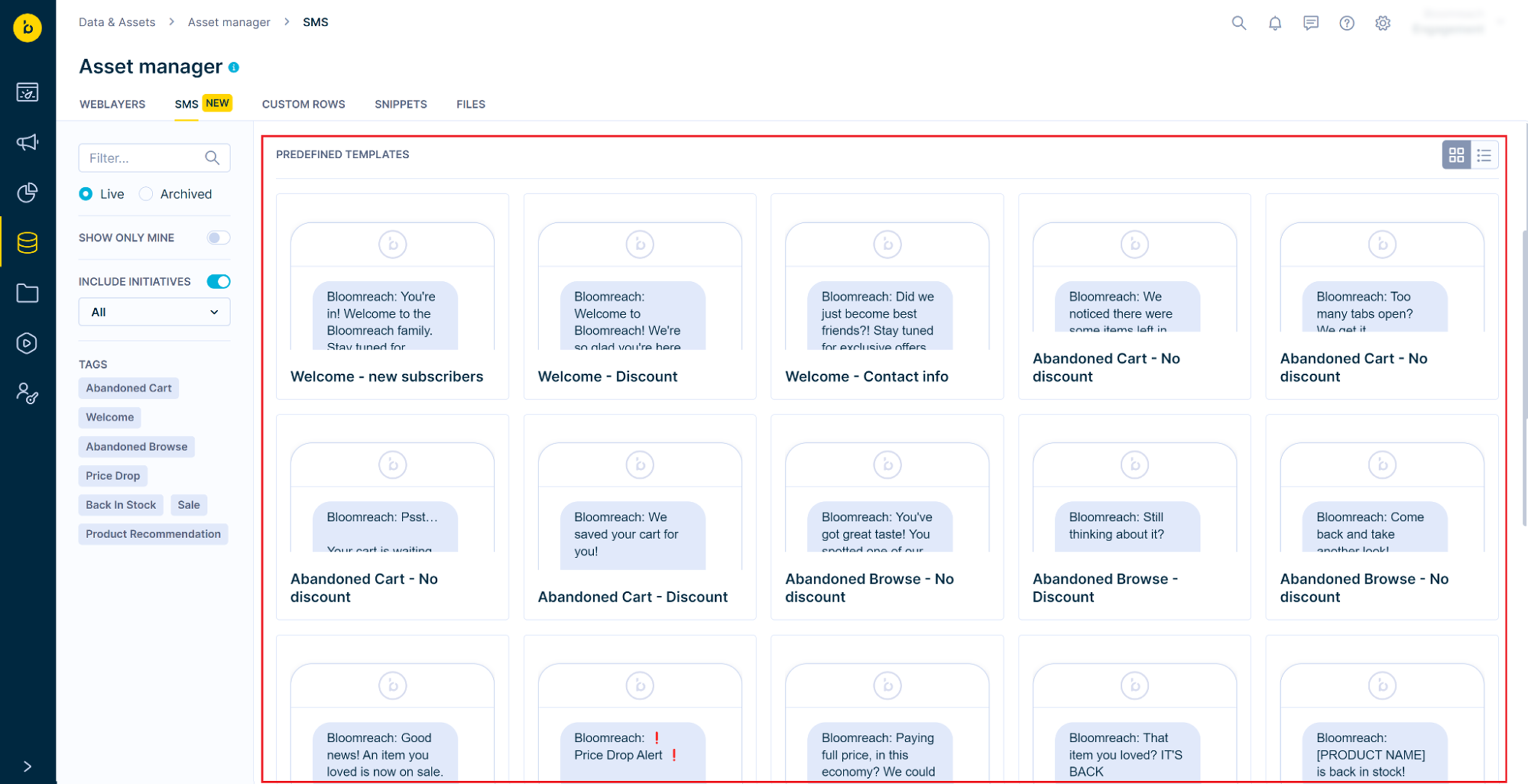Viewport: 1528px width, 784px height.
Task: Switch to grid view of templates
Action: tap(1456, 155)
